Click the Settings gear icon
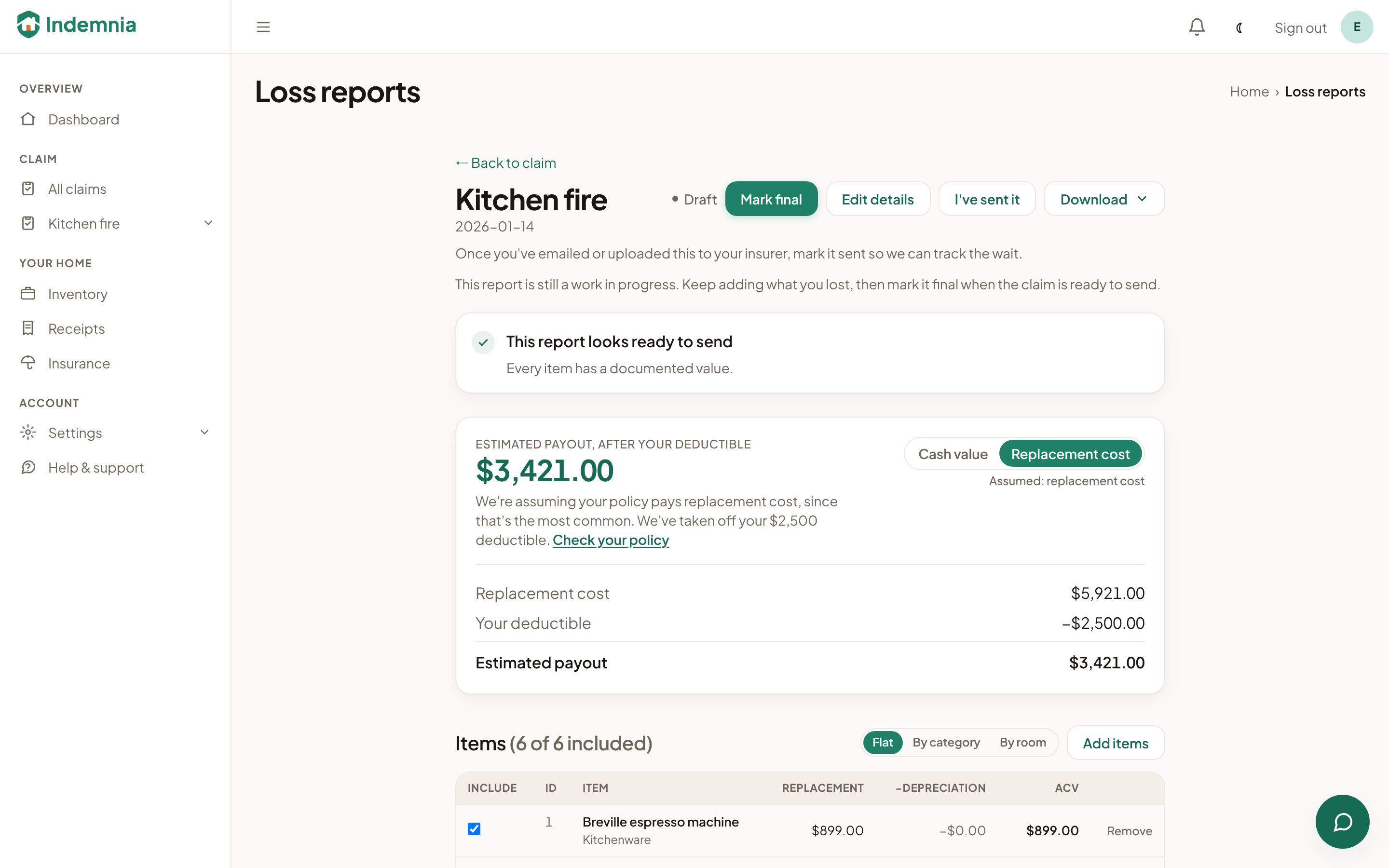1389x868 pixels. click(28, 432)
